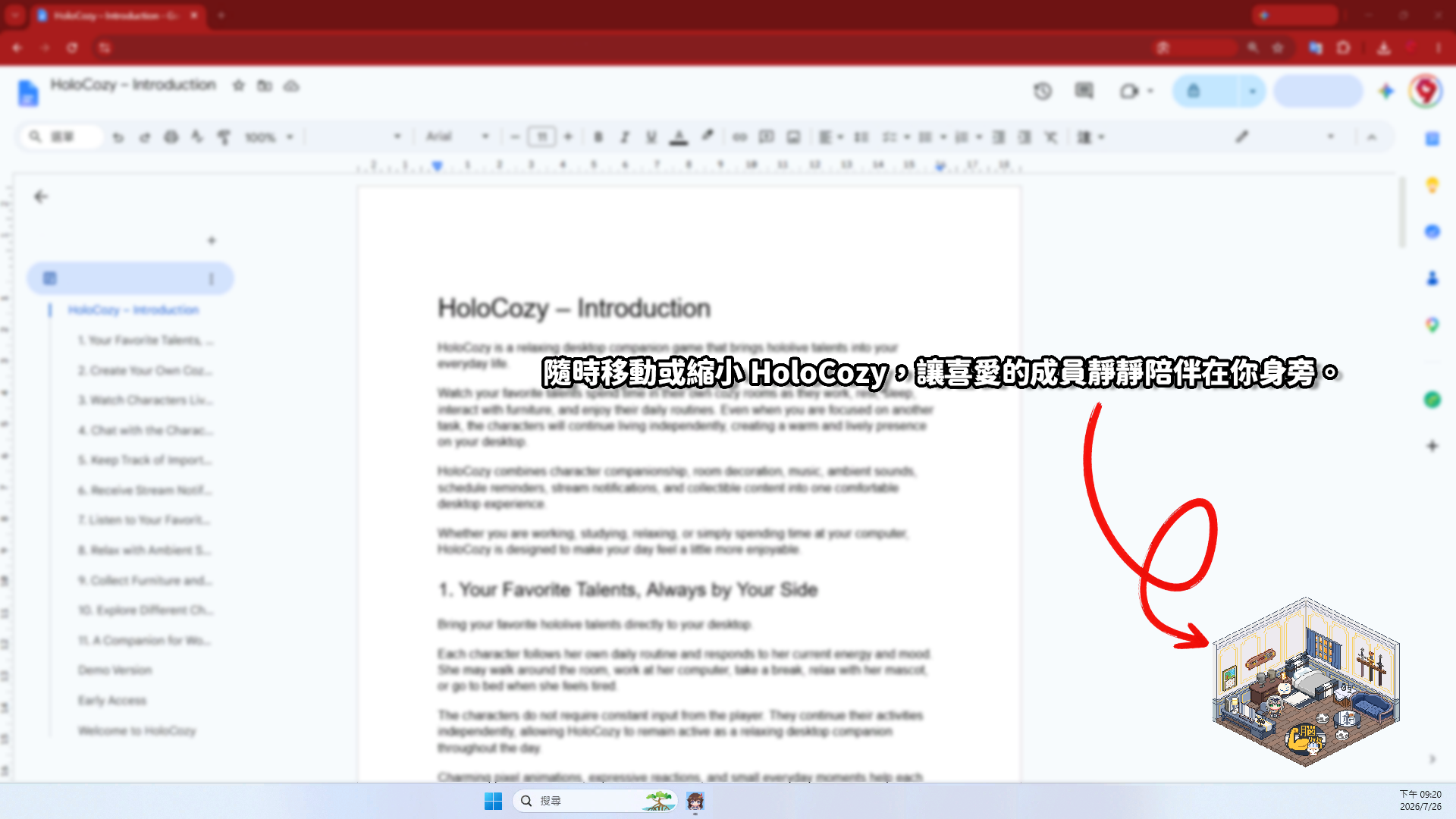Add a document tab with plus button
Image resolution: width=1456 pixels, height=819 pixels.
click(212, 240)
